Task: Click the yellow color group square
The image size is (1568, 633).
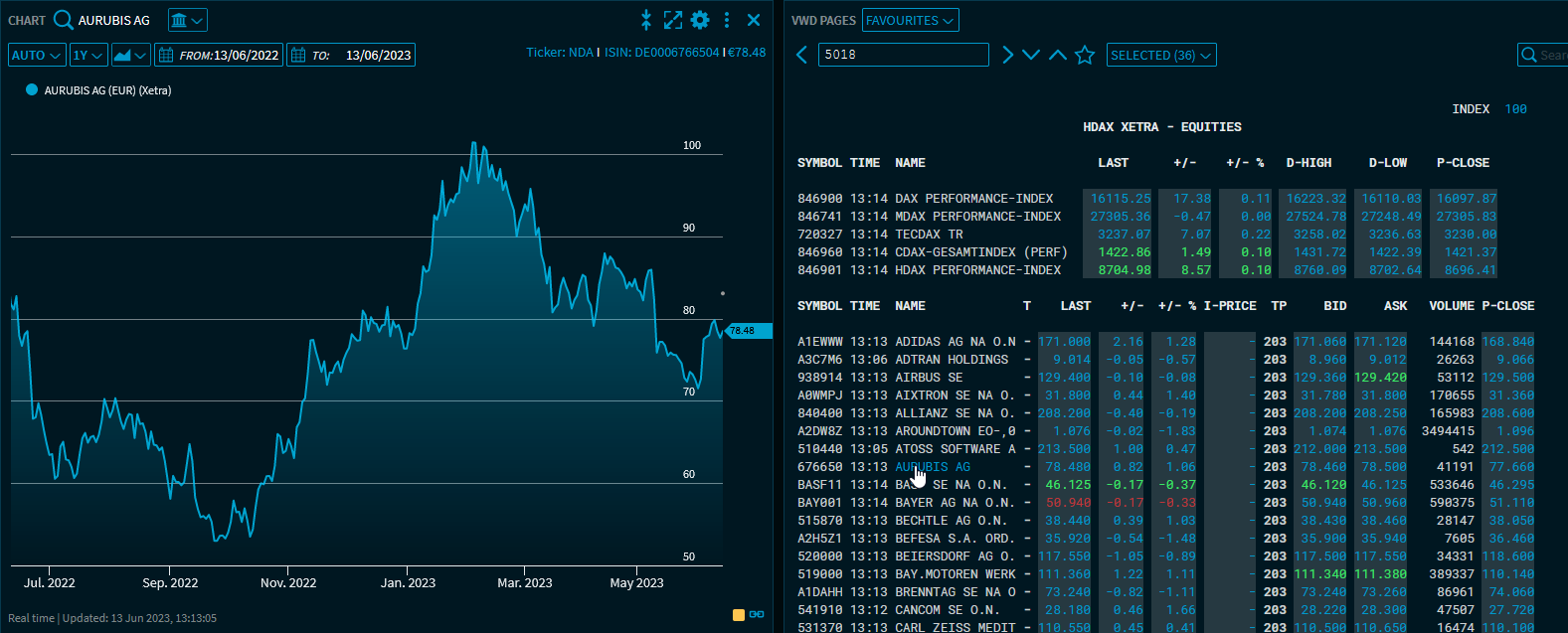Action: [739, 615]
